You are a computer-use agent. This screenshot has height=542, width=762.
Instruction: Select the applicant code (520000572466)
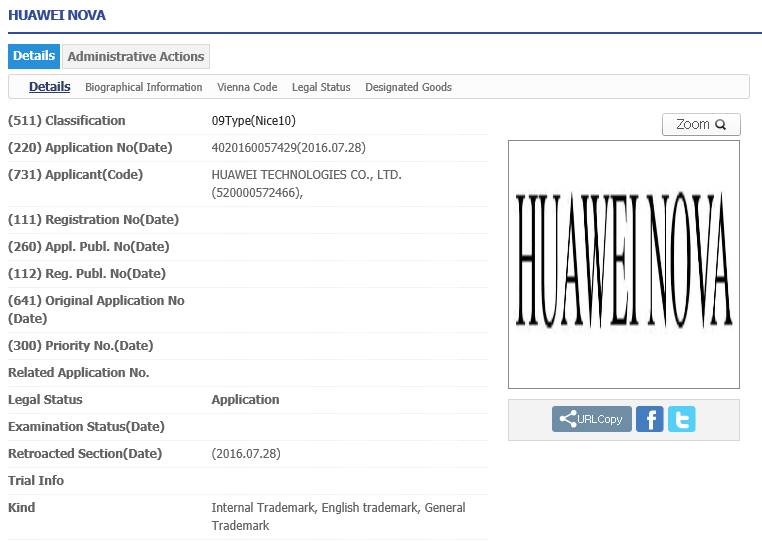pyautogui.click(x=257, y=193)
